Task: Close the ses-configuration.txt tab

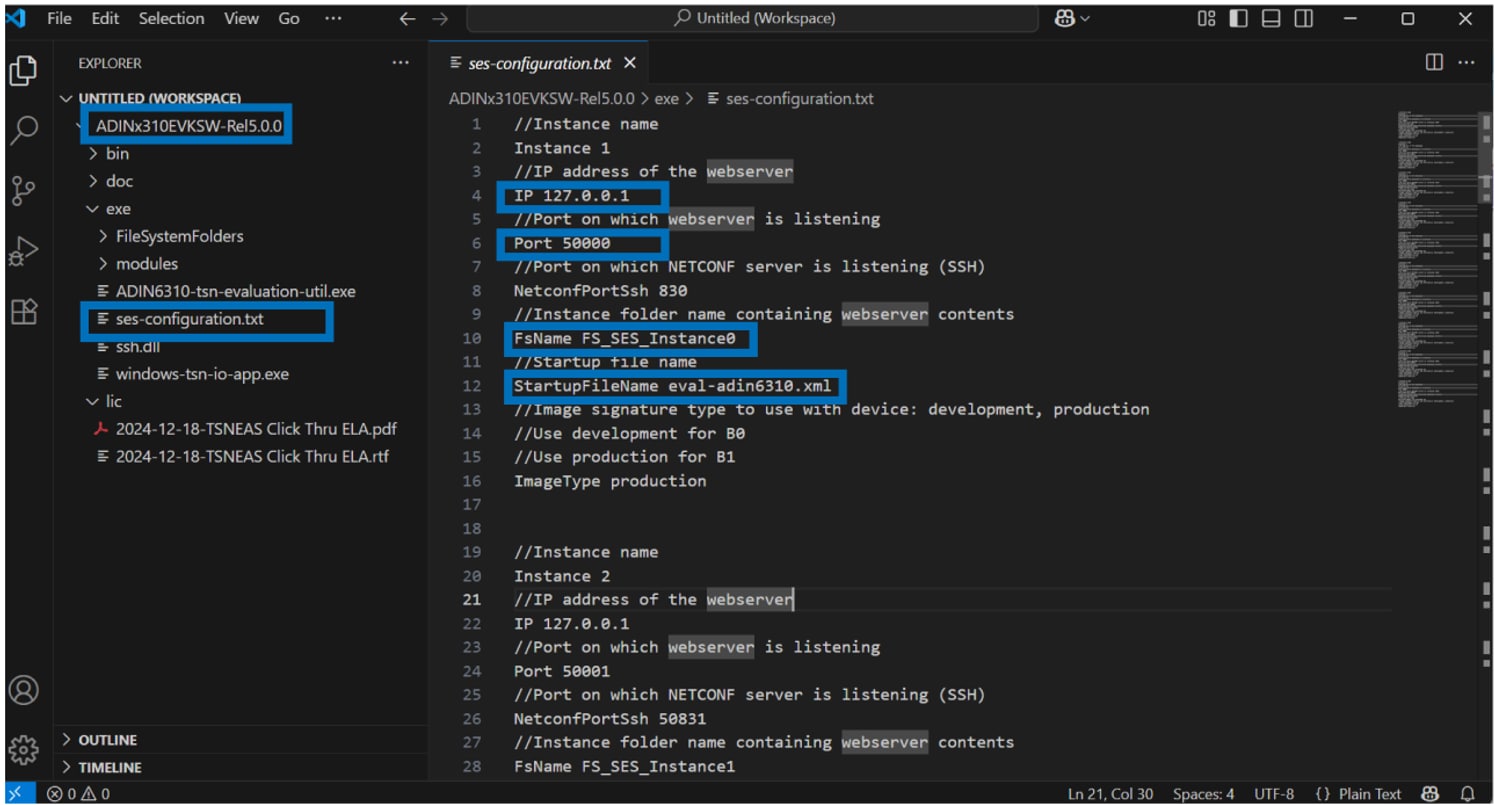Action: [x=629, y=63]
